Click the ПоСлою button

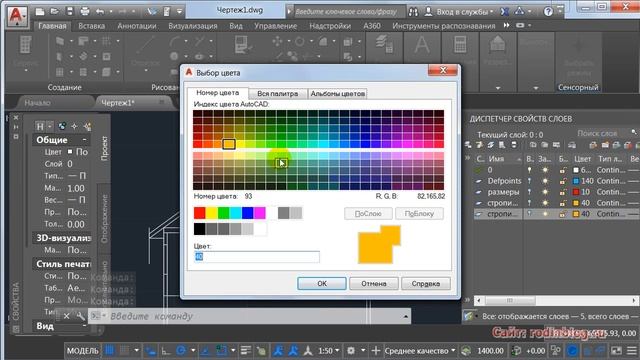[368, 213]
